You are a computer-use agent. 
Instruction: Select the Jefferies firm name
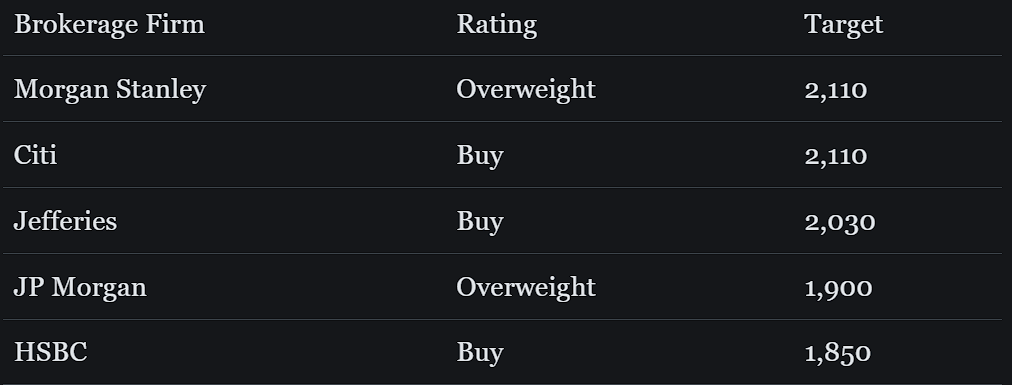click(x=65, y=221)
